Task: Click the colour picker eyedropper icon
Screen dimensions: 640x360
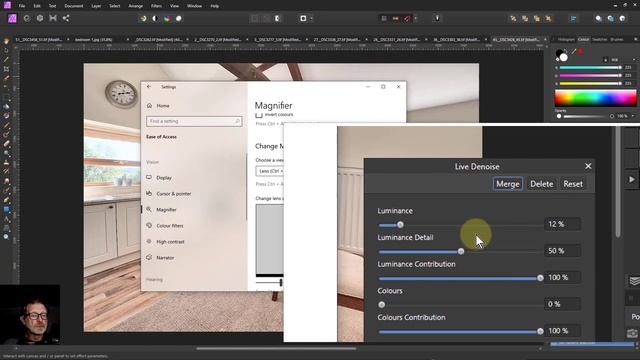Action: 573,52
